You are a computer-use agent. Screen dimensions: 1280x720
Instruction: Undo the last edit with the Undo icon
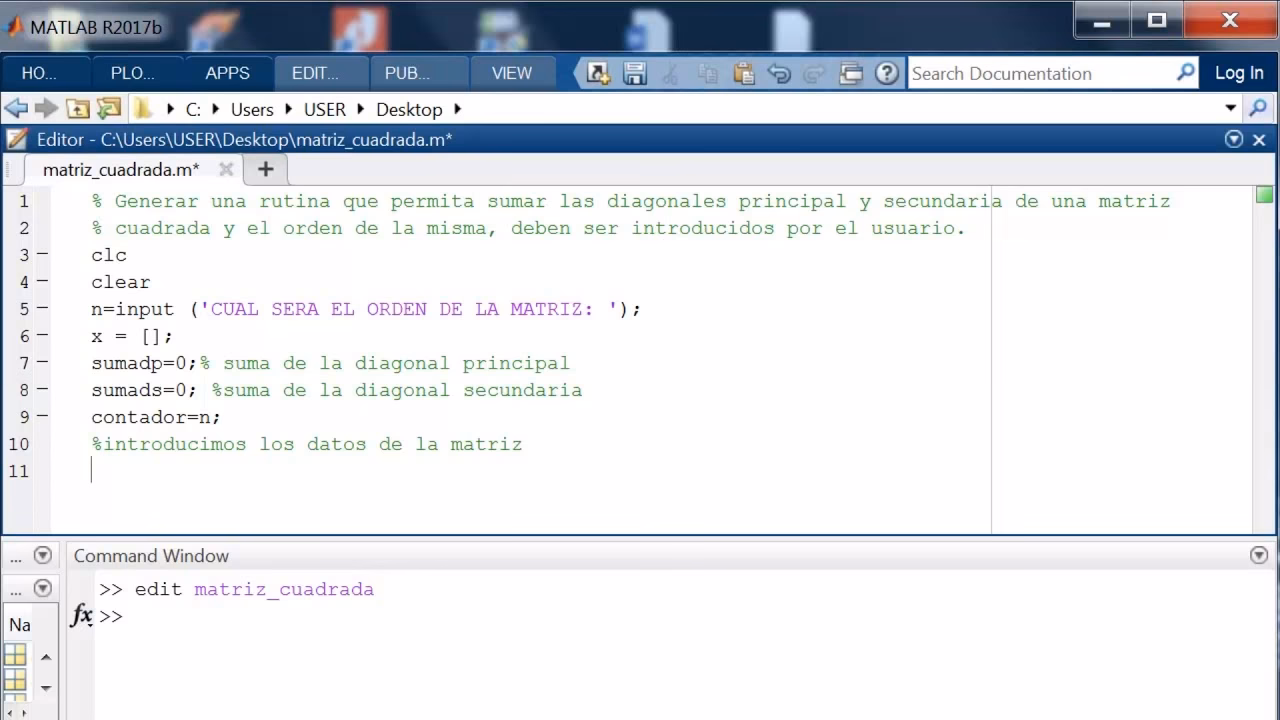[778, 73]
